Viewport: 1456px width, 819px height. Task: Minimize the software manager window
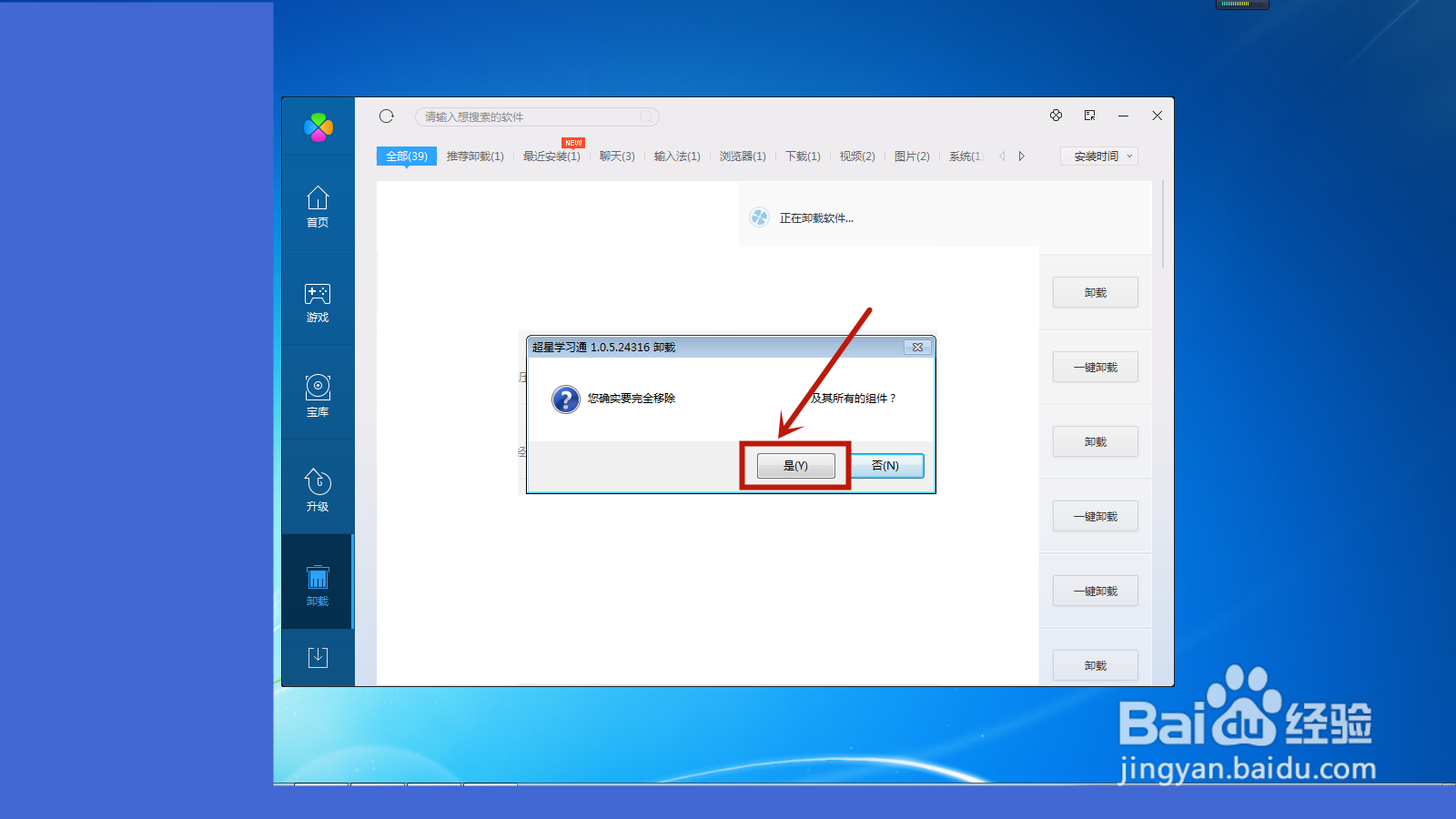coord(1123,116)
